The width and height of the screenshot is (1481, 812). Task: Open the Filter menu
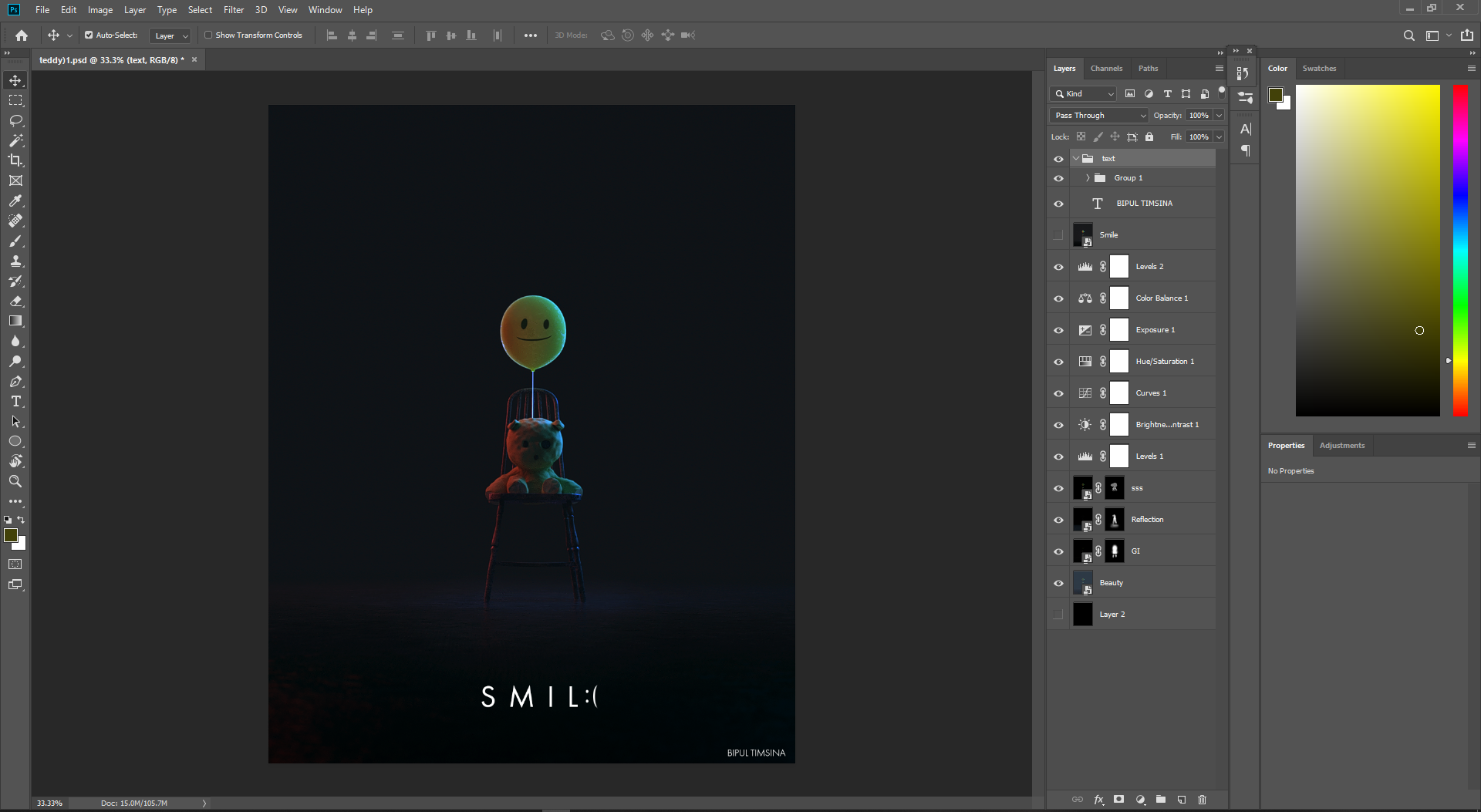click(x=234, y=10)
